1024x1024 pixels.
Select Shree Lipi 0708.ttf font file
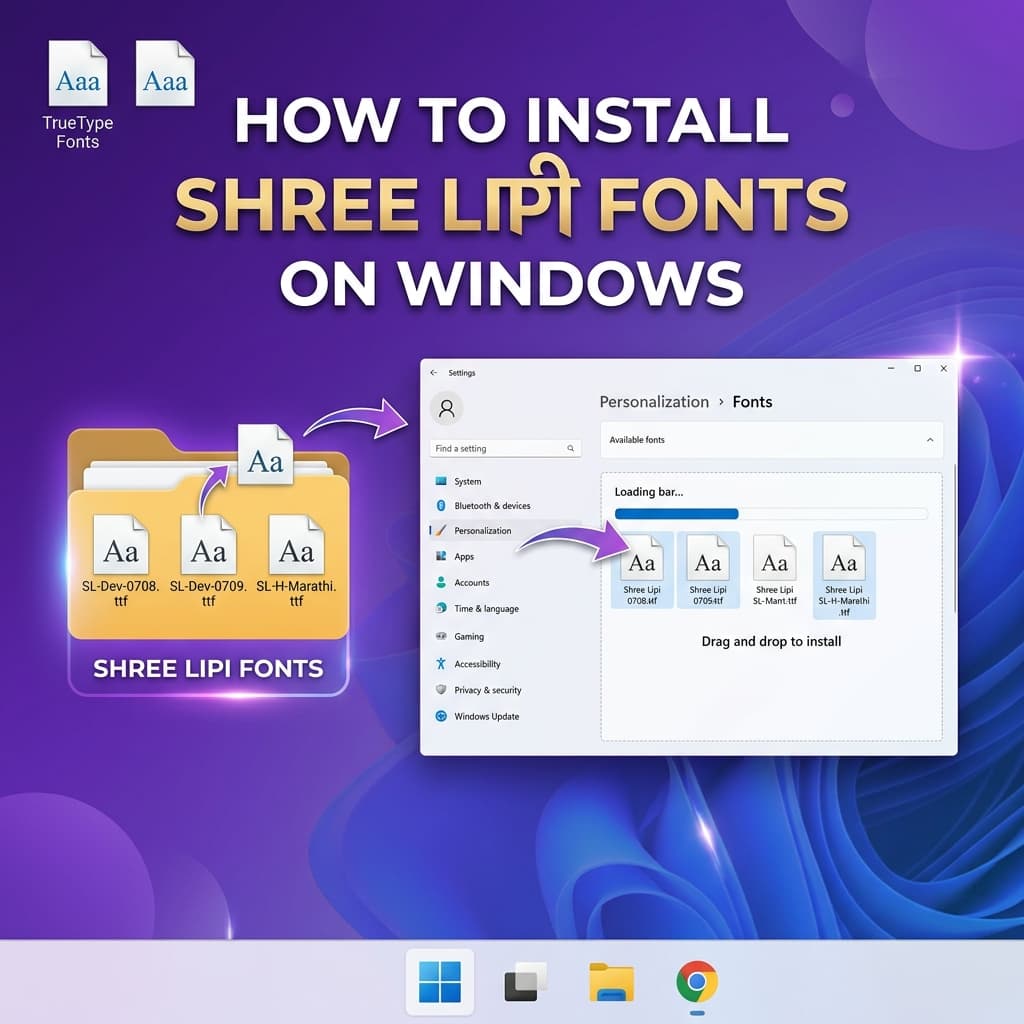pyautogui.click(x=642, y=570)
